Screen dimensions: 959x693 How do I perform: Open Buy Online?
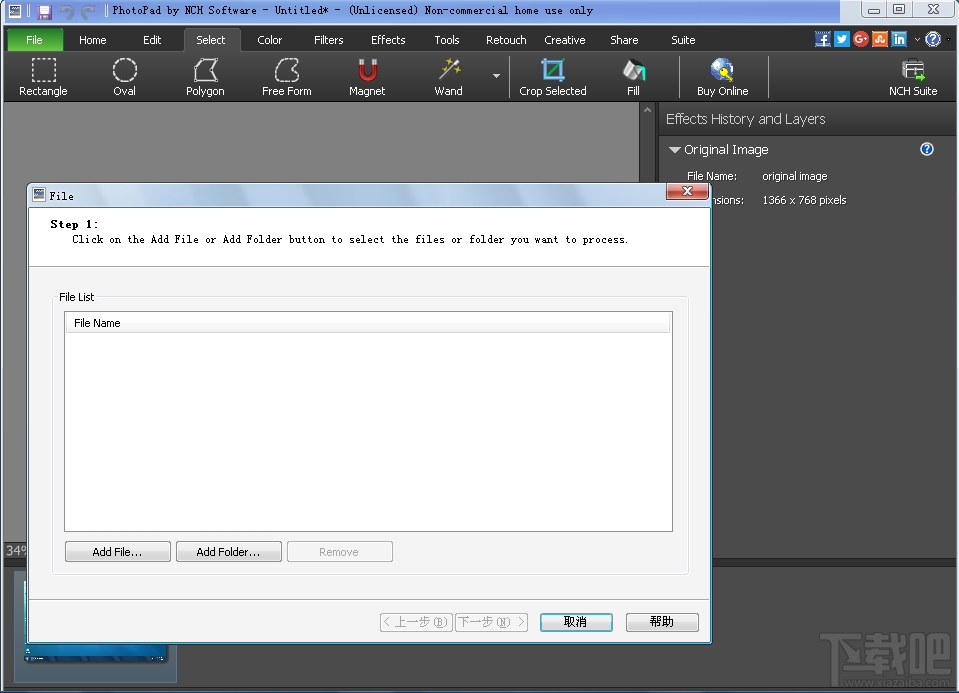click(722, 75)
